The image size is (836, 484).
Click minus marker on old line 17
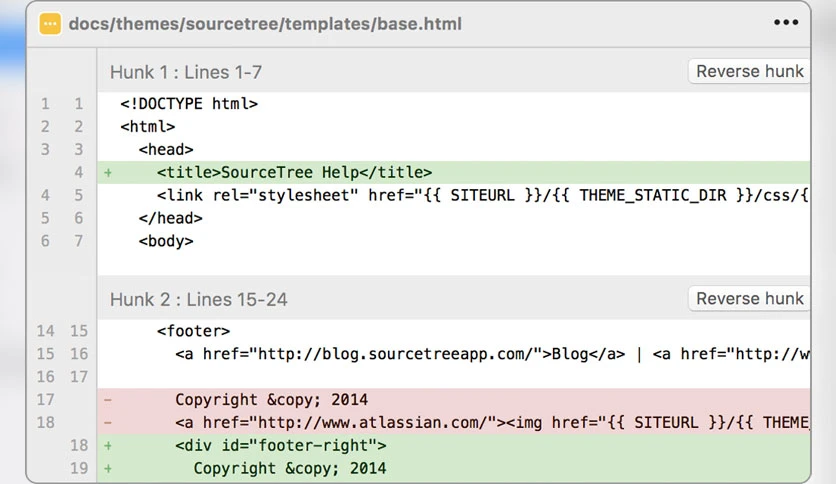click(x=108, y=400)
